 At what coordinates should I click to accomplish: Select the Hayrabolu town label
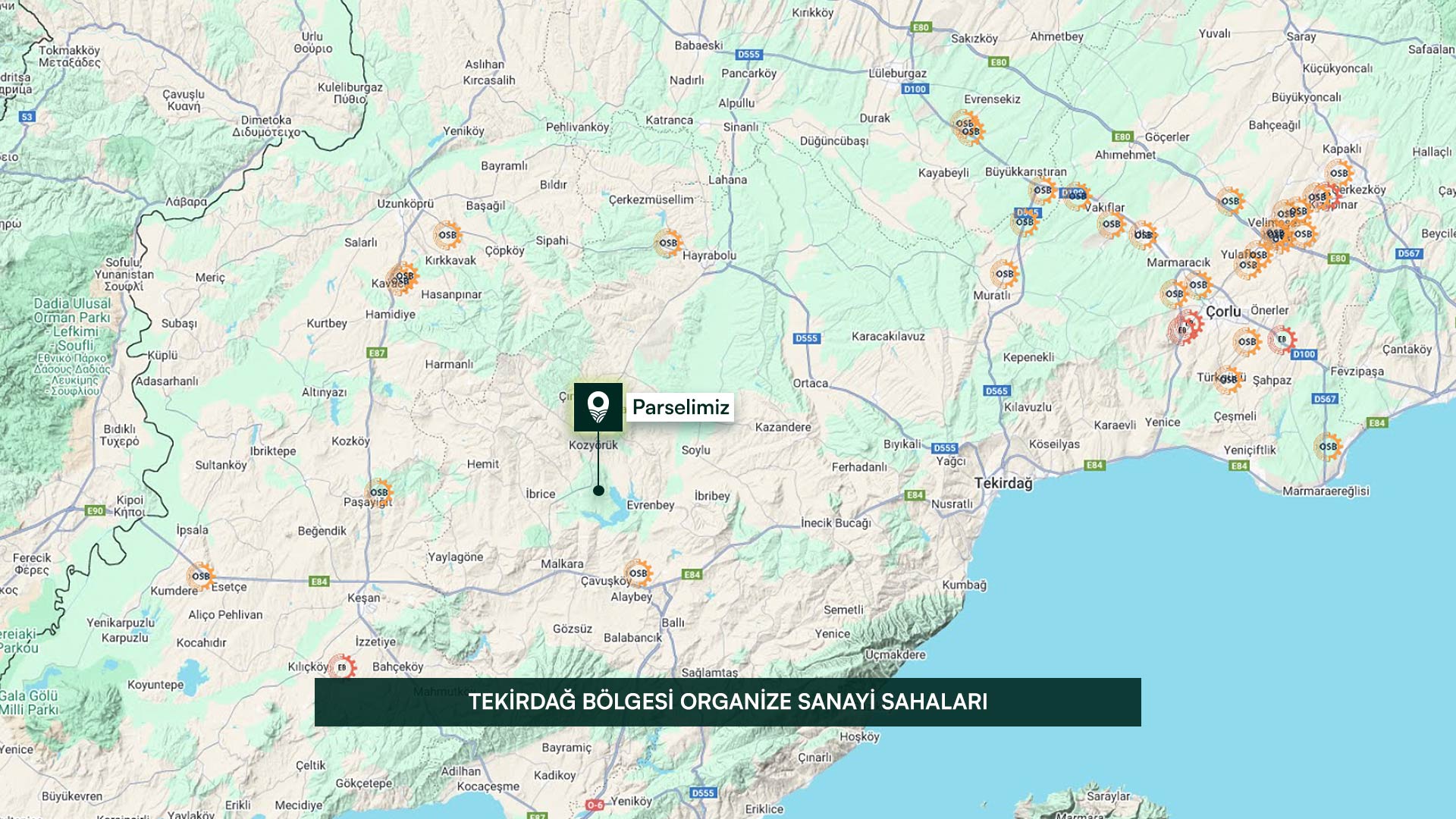(709, 256)
